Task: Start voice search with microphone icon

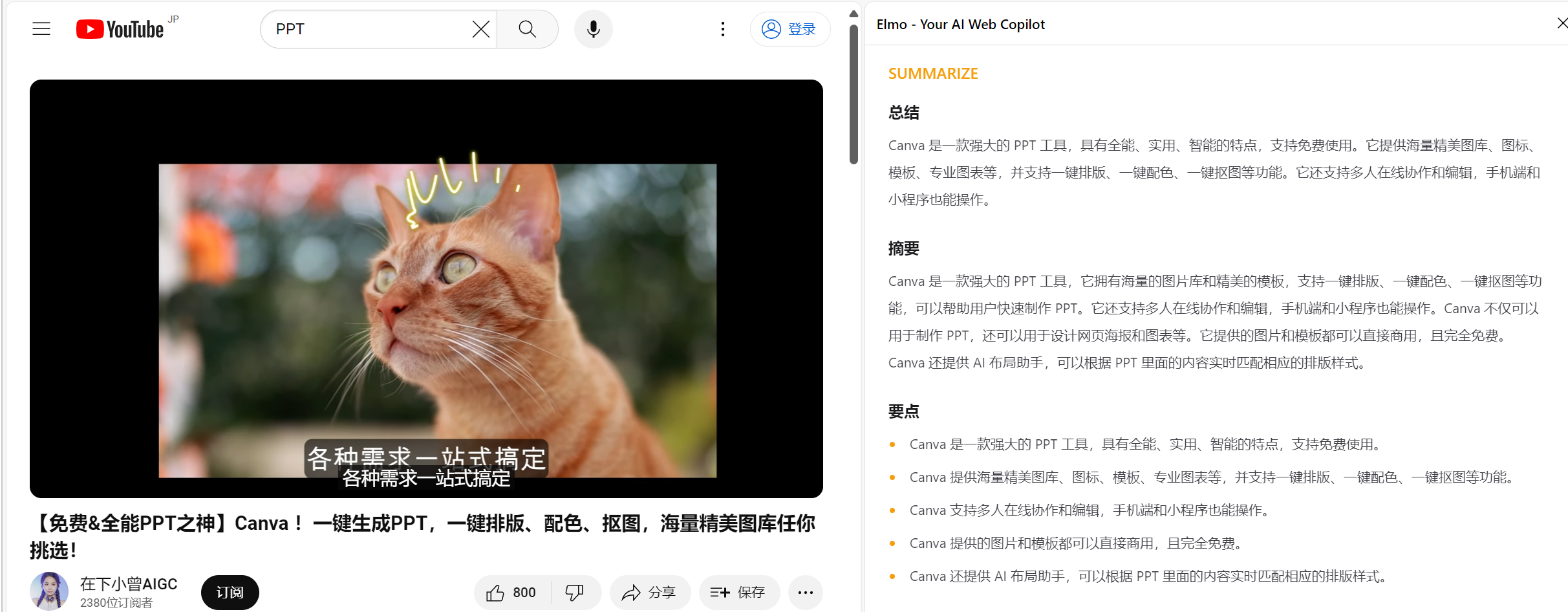Action: [593, 29]
